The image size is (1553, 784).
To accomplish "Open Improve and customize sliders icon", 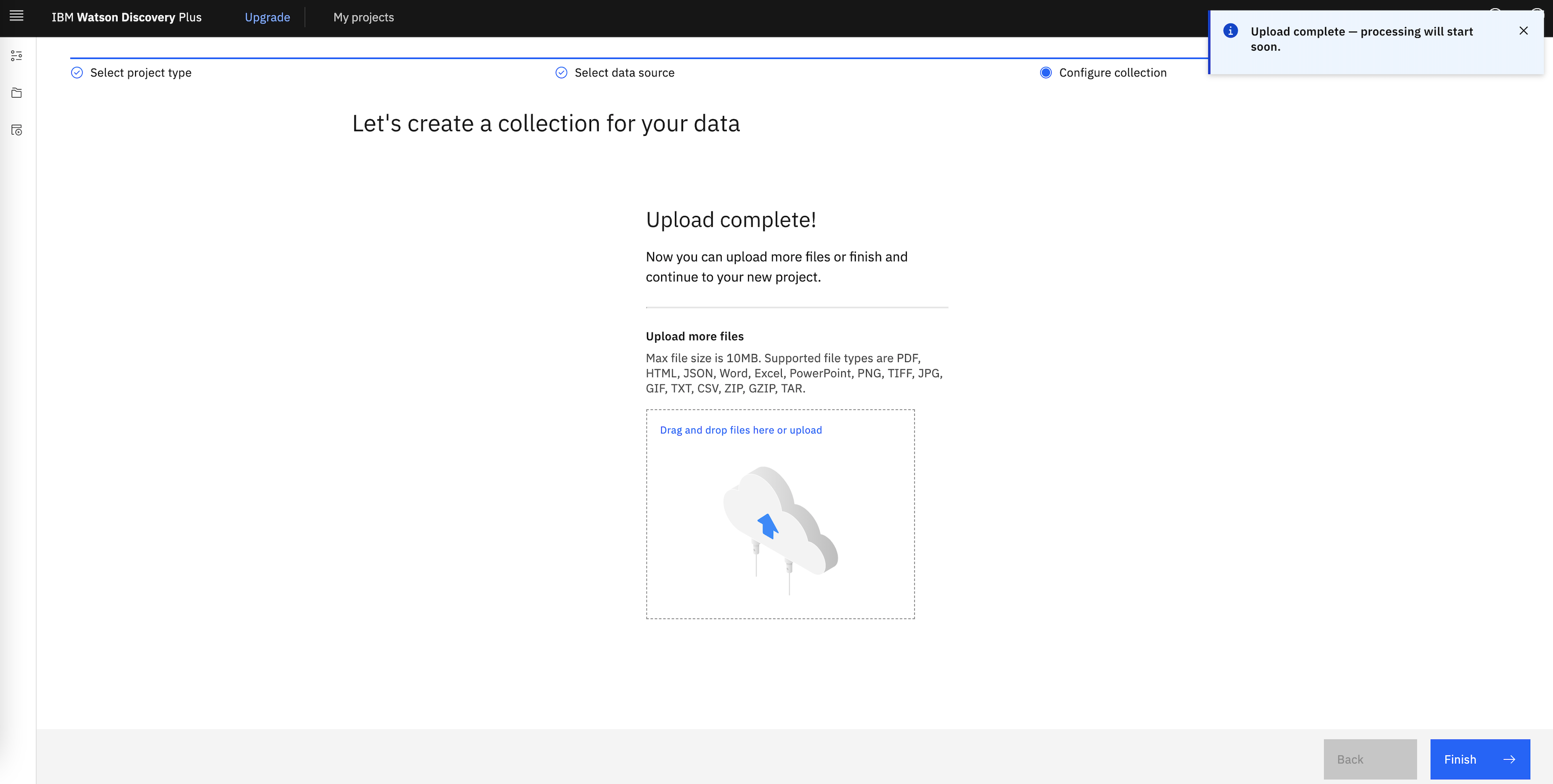I will coord(16,55).
